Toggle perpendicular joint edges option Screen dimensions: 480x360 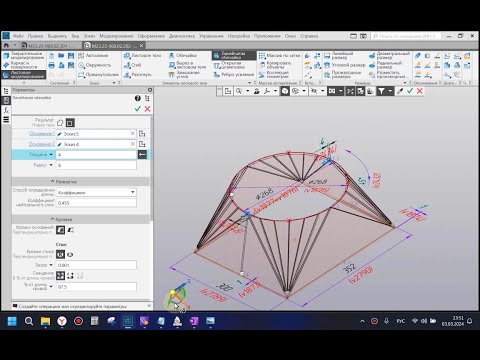click(60, 254)
